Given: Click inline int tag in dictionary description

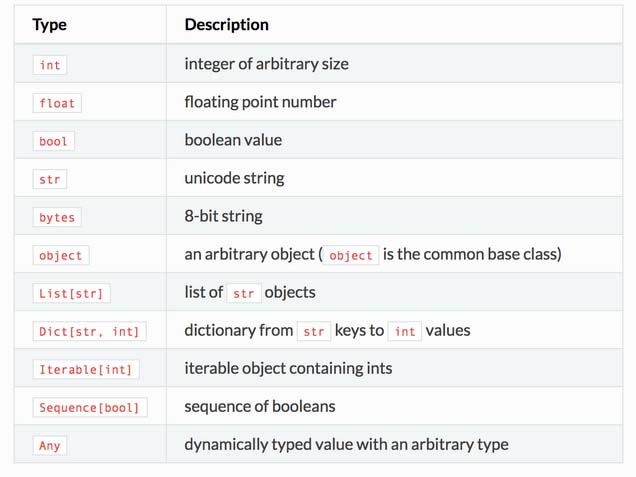Looking at the screenshot, I should pyautogui.click(x=405, y=332).
